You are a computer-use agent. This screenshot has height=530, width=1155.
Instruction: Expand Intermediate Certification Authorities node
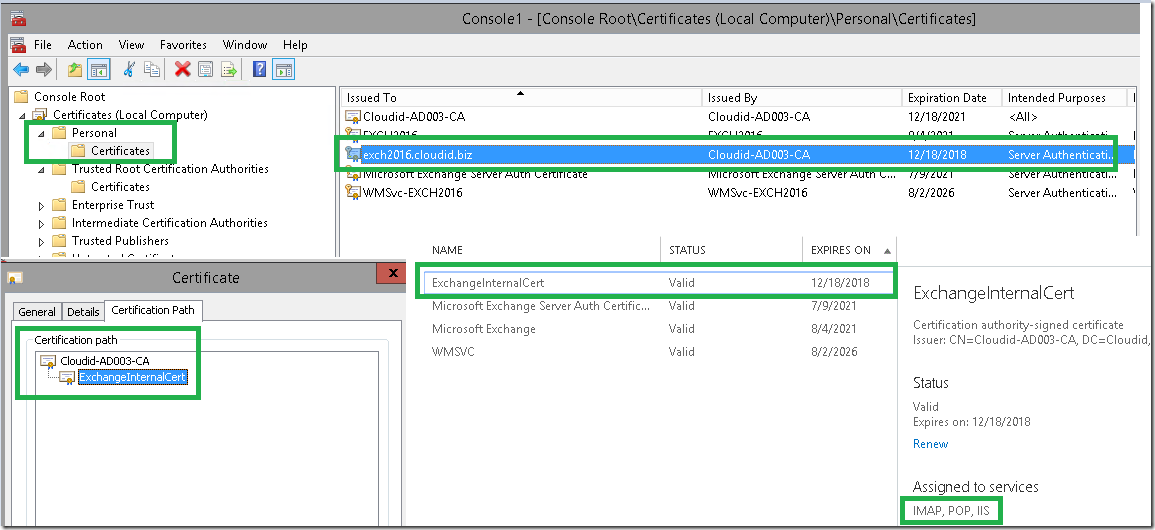point(42,223)
